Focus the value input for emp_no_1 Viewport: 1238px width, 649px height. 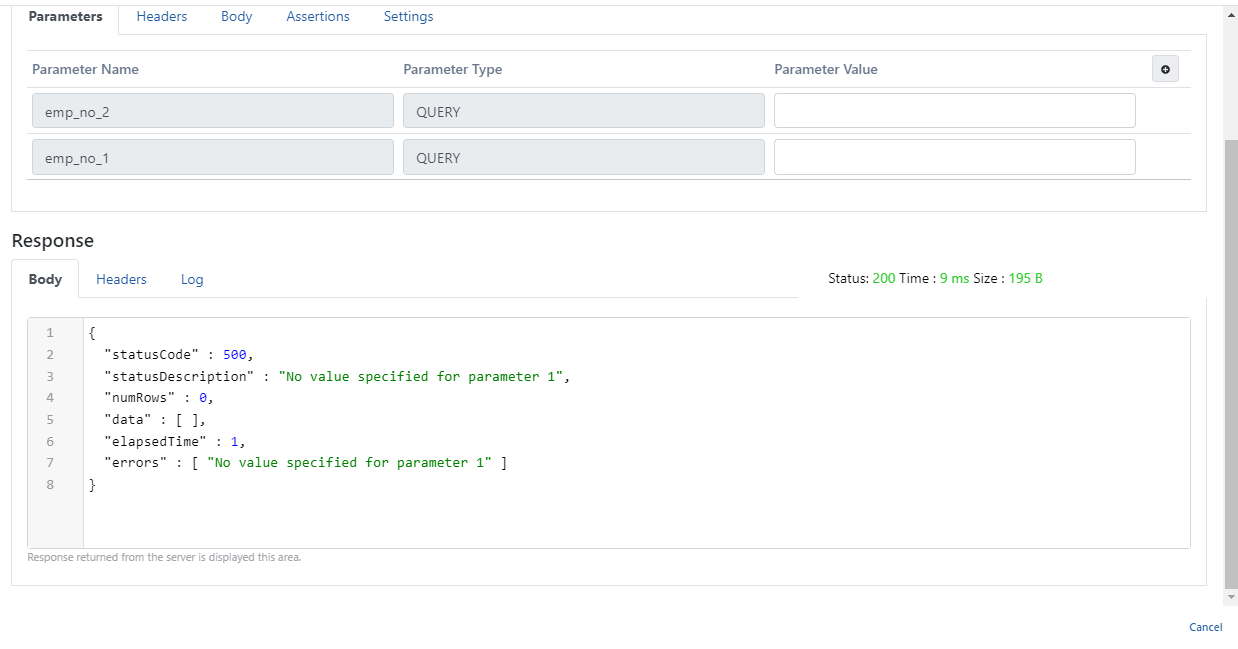tap(954, 157)
